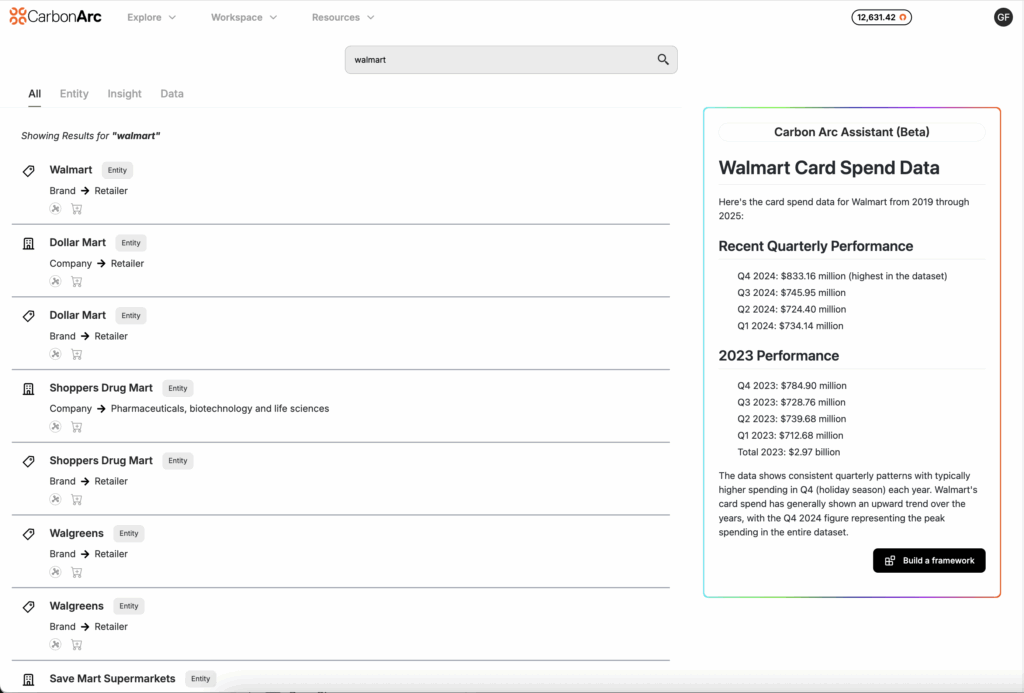Open the Explore dropdown menu
This screenshot has height=693, width=1024.
(x=152, y=17)
